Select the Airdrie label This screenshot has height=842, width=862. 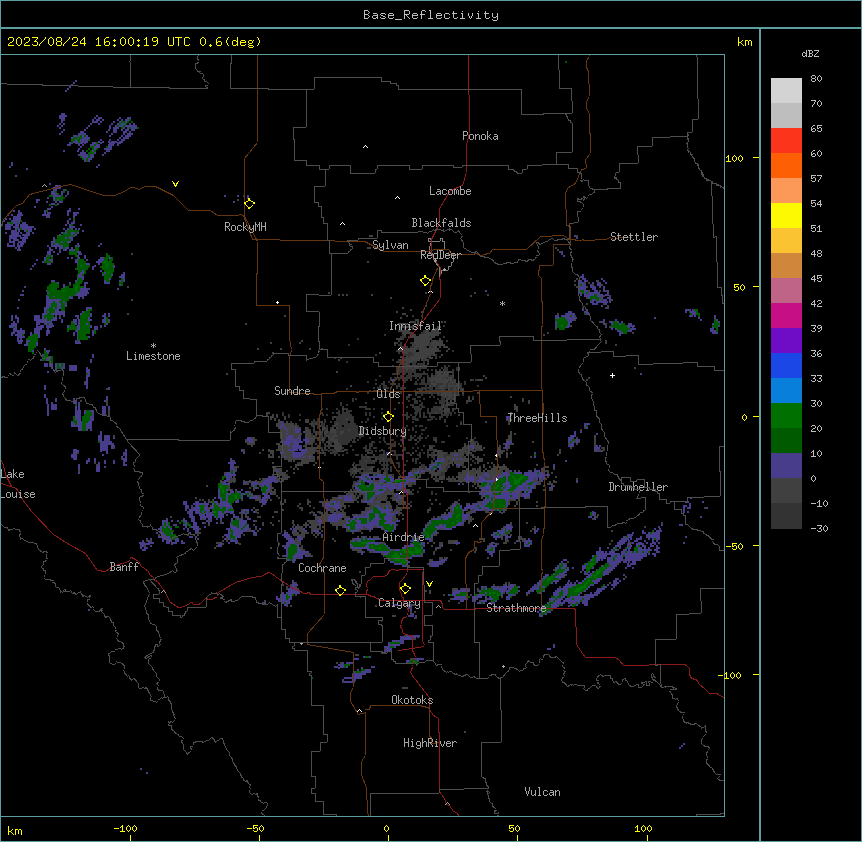pyautogui.click(x=404, y=537)
